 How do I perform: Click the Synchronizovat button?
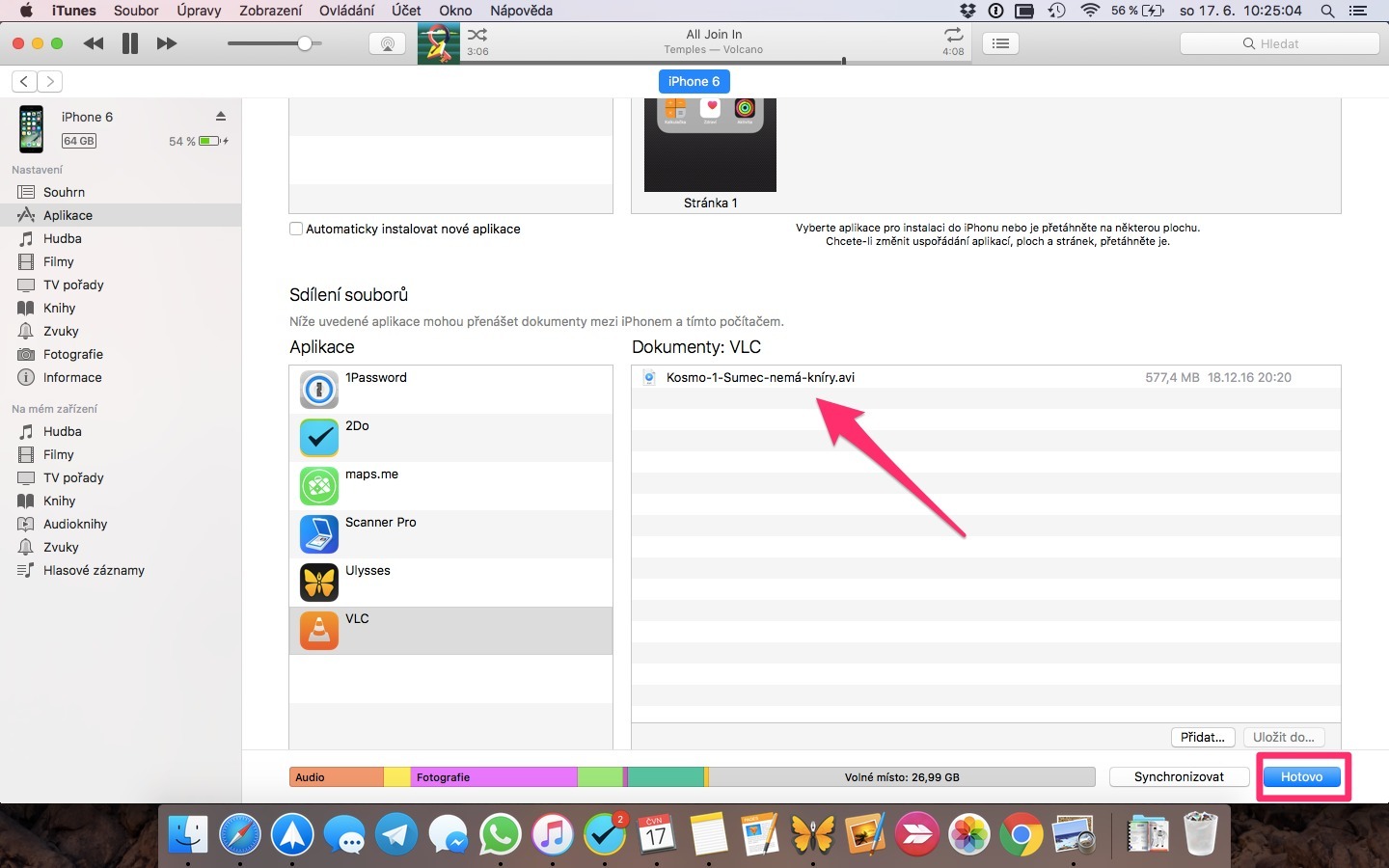[x=1179, y=777]
